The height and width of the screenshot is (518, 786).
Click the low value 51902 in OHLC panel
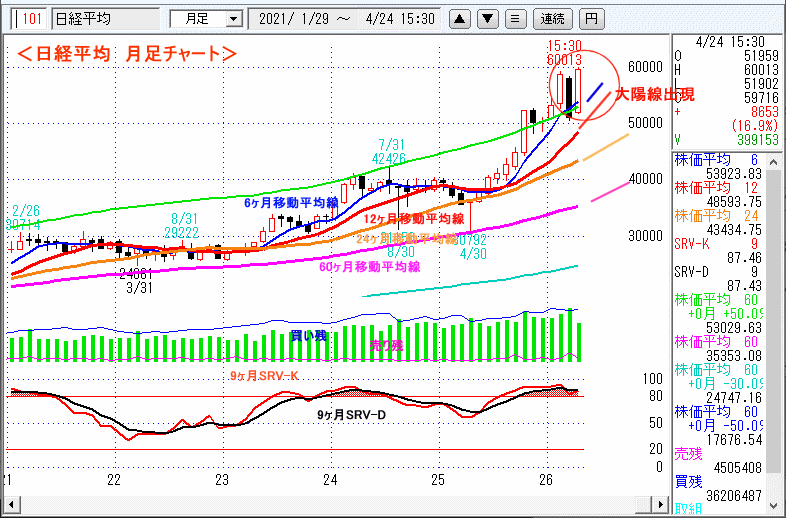pos(761,83)
